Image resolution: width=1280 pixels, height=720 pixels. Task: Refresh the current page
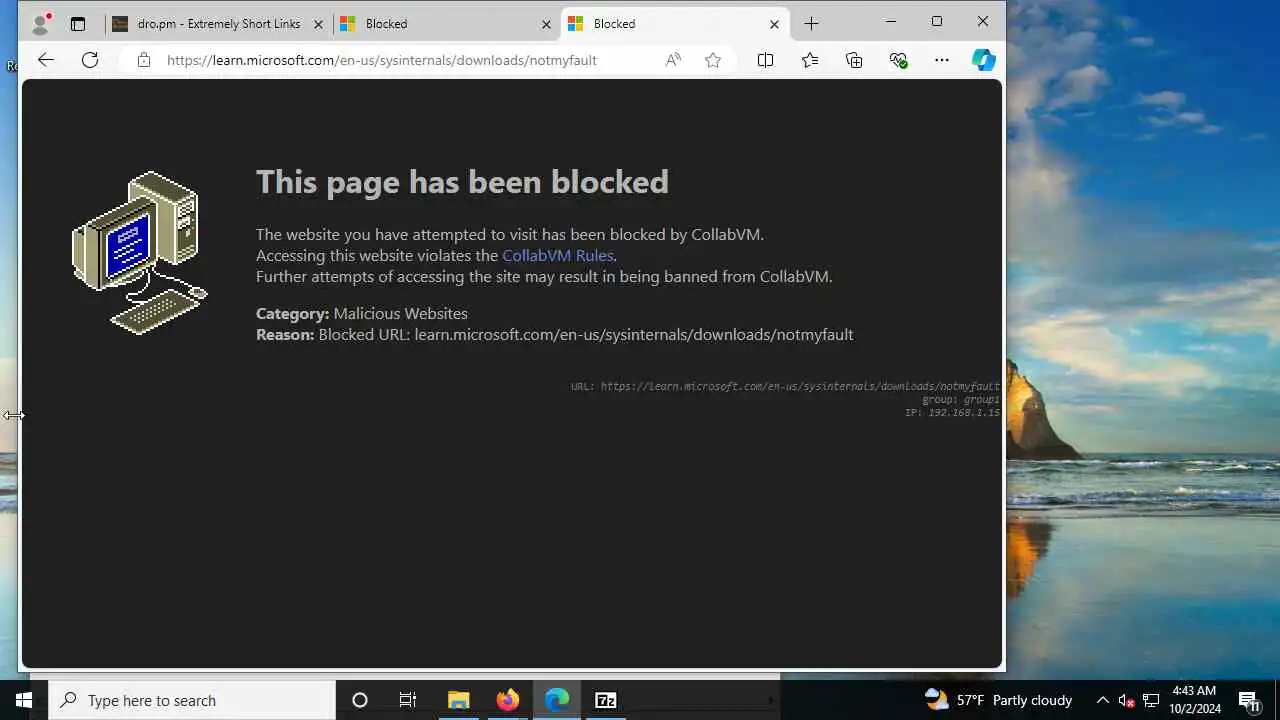(x=90, y=60)
